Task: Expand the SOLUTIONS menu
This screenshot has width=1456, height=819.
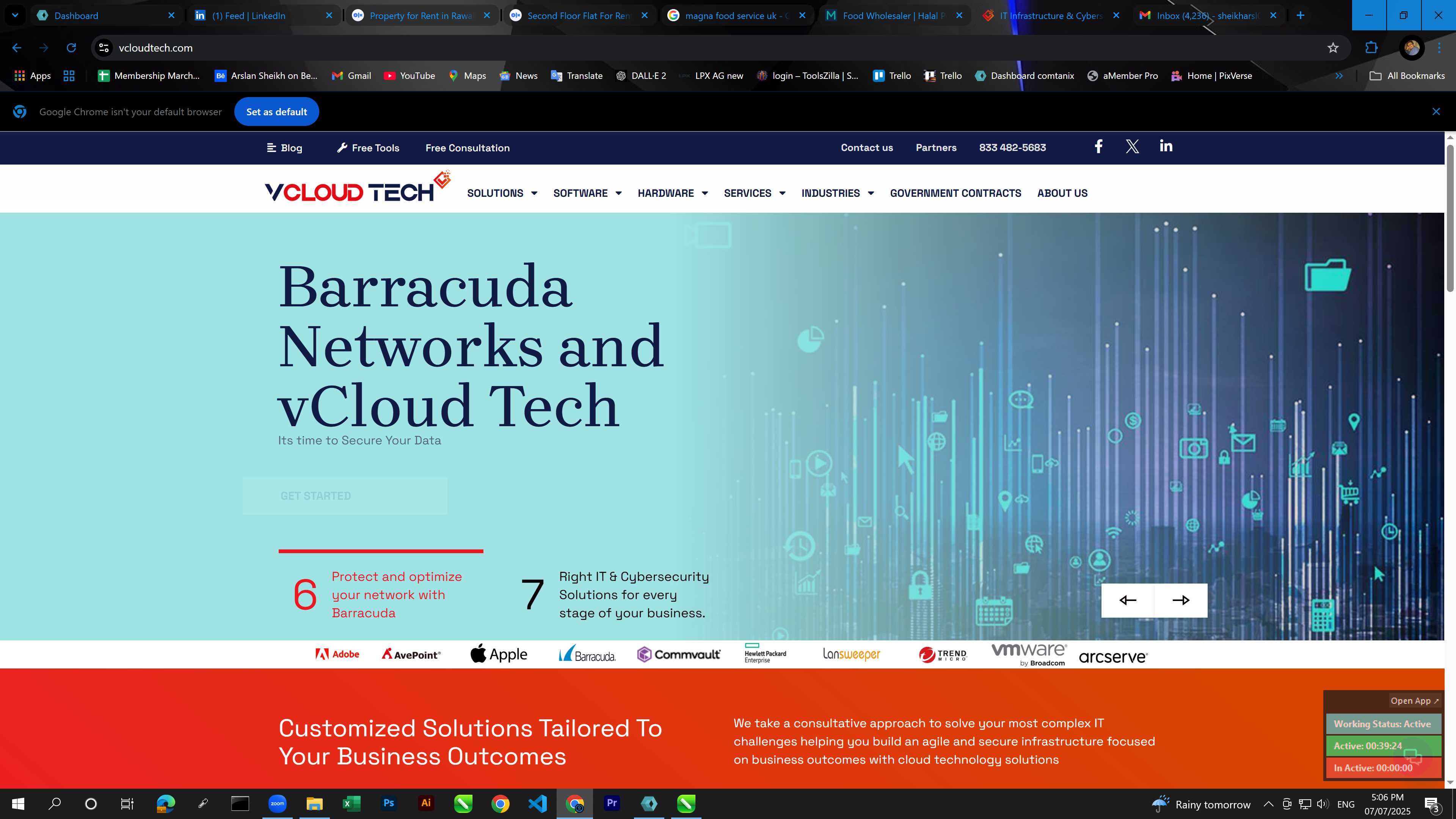Action: click(x=502, y=193)
